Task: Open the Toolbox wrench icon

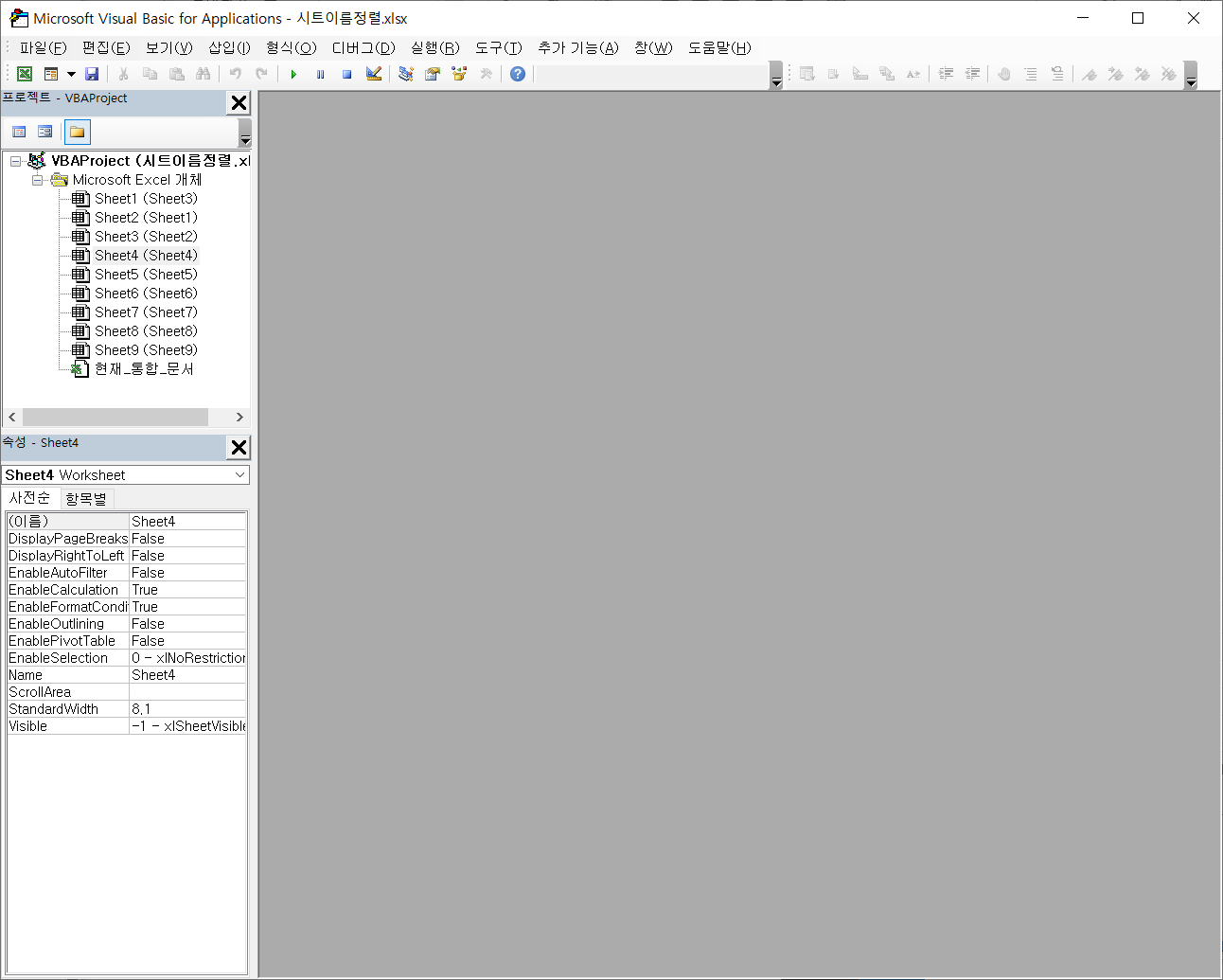Action: click(x=486, y=74)
